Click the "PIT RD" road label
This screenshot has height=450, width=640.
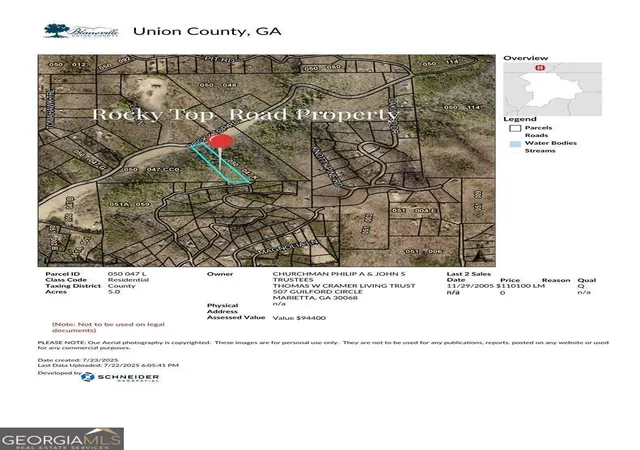(220, 60)
